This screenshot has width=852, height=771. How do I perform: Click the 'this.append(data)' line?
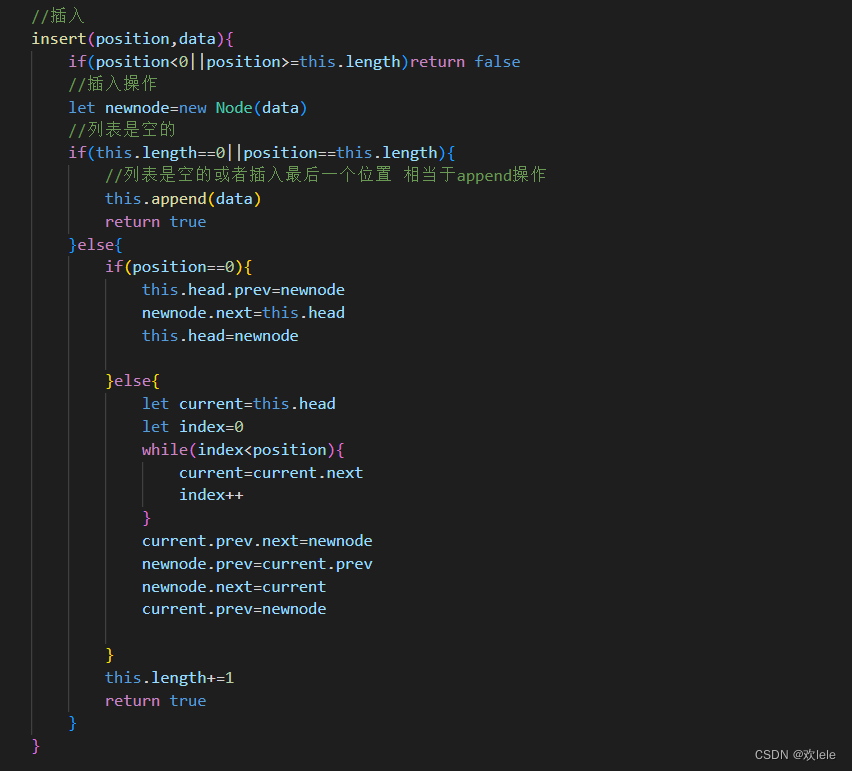tap(183, 199)
